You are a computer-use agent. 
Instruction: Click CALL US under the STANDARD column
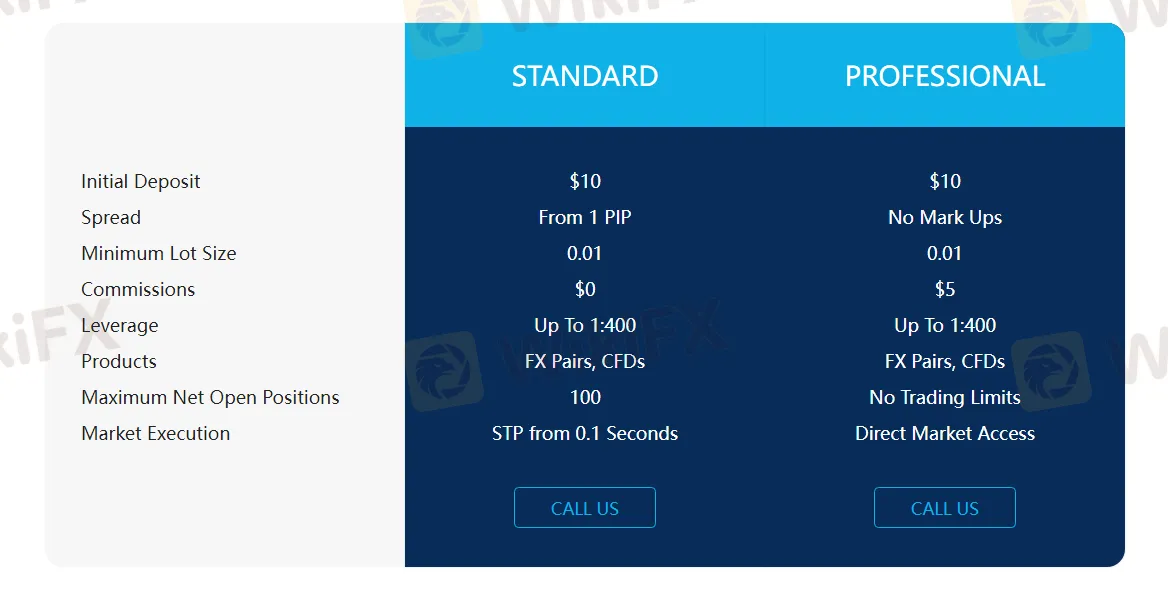tap(585, 507)
